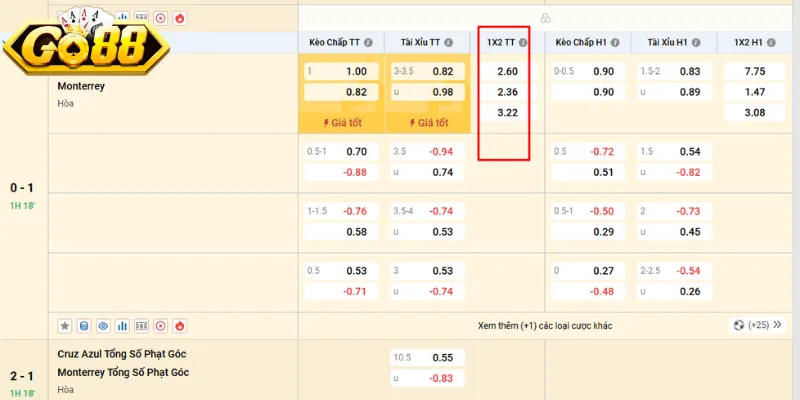Click the live video play icon in bottom row
The image size is (800, 400).
point(160,326)
